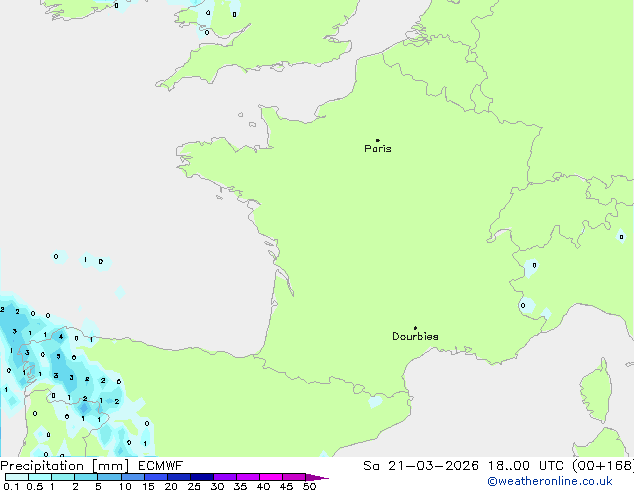Click the '(00+168)' forecast offset text

(603, 466)
